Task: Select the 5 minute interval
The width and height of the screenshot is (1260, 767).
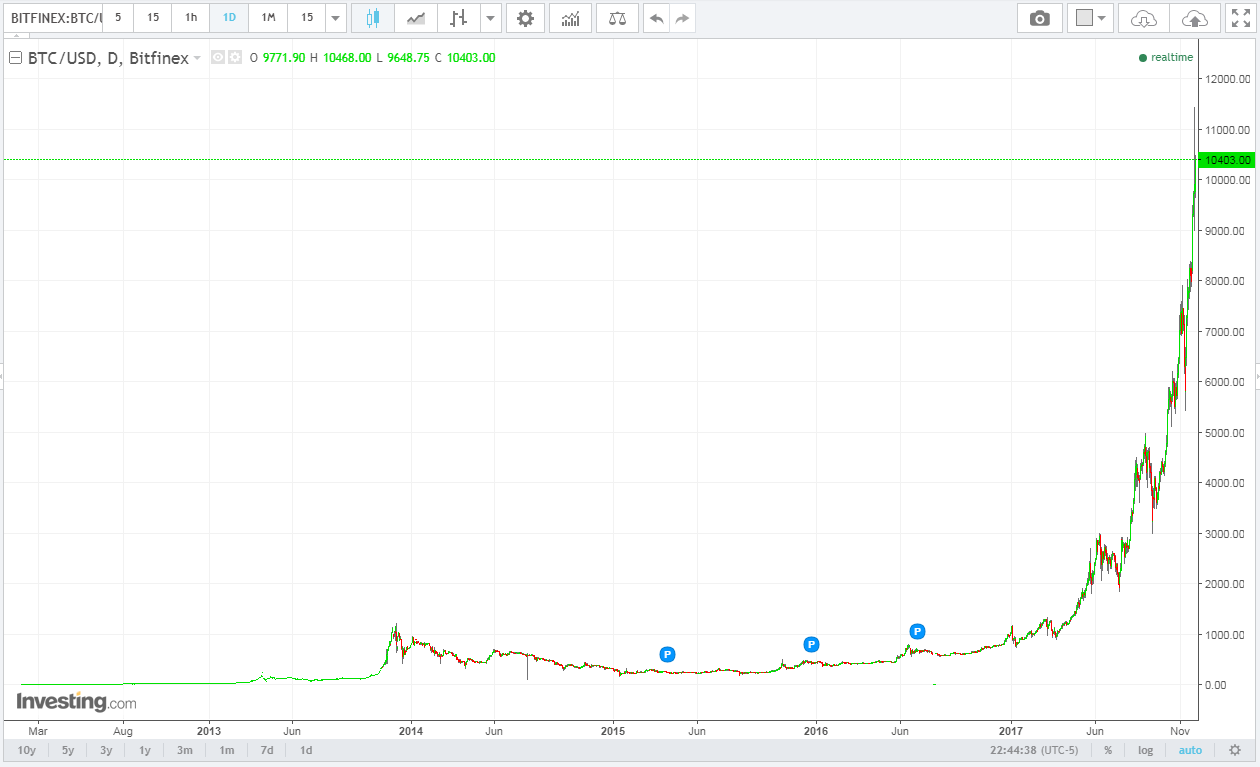Action: pos(118,18)
